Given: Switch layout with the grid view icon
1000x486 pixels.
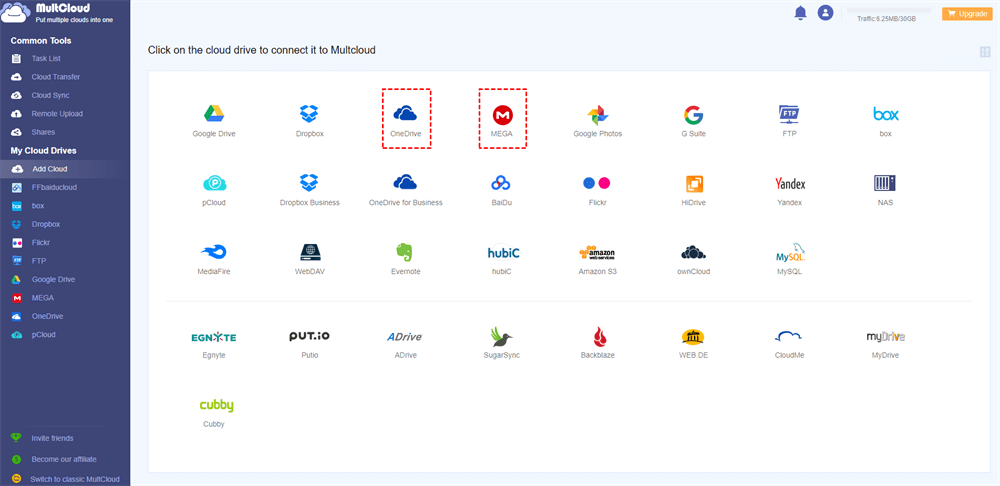Looking at the screenshot, I should (985, 52).
